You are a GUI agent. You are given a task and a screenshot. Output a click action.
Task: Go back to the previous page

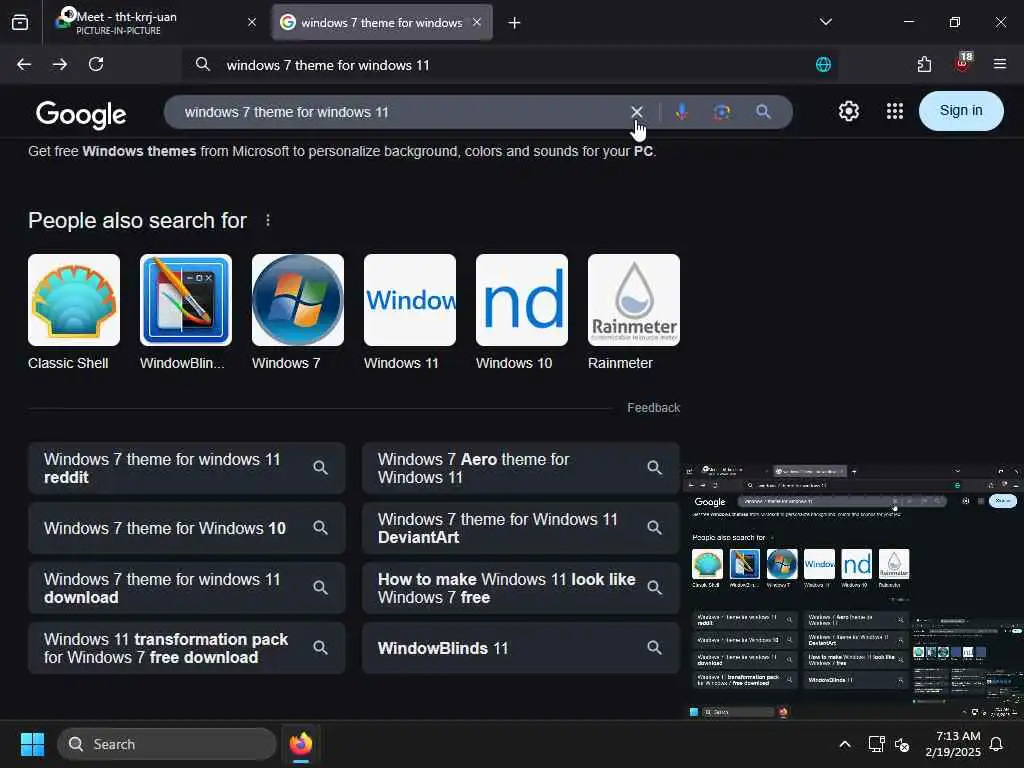[x=24, y=65]
